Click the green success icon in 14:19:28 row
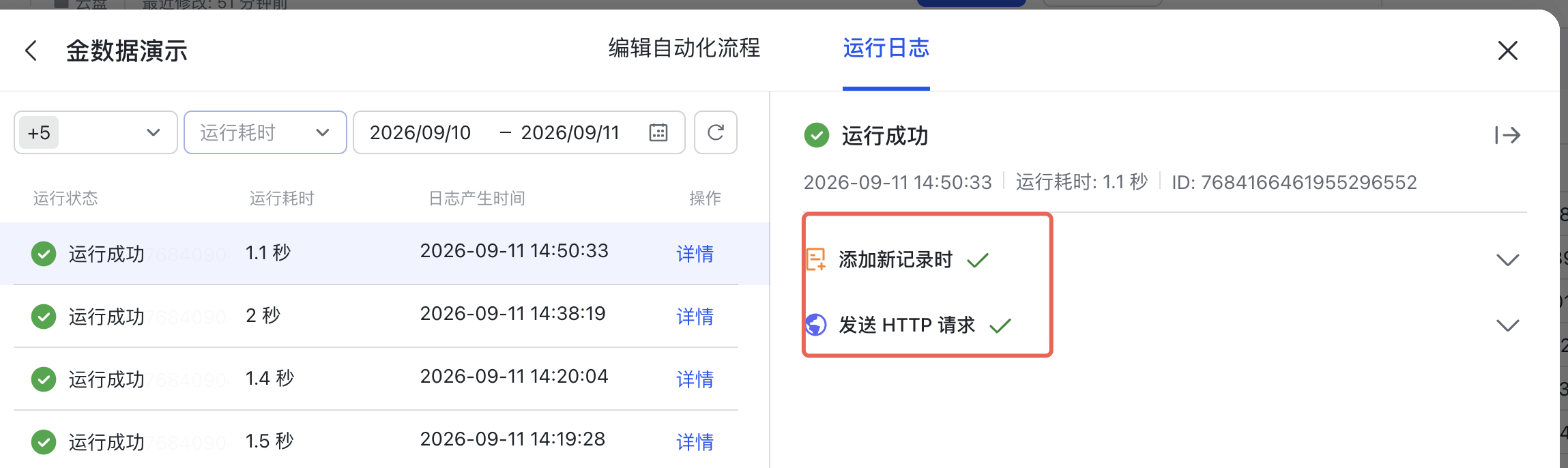Image resolution: width=1568 pixels, height=468 pixels. click(44, 442)
